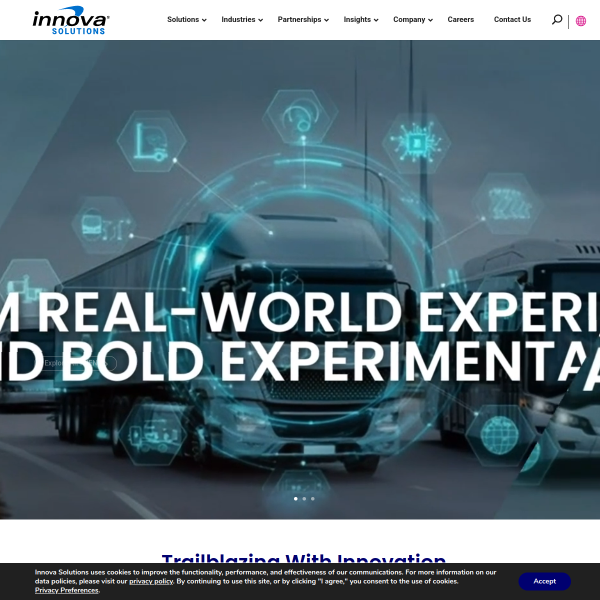
Task: Open the Solutions nav item
Action: 183,20
